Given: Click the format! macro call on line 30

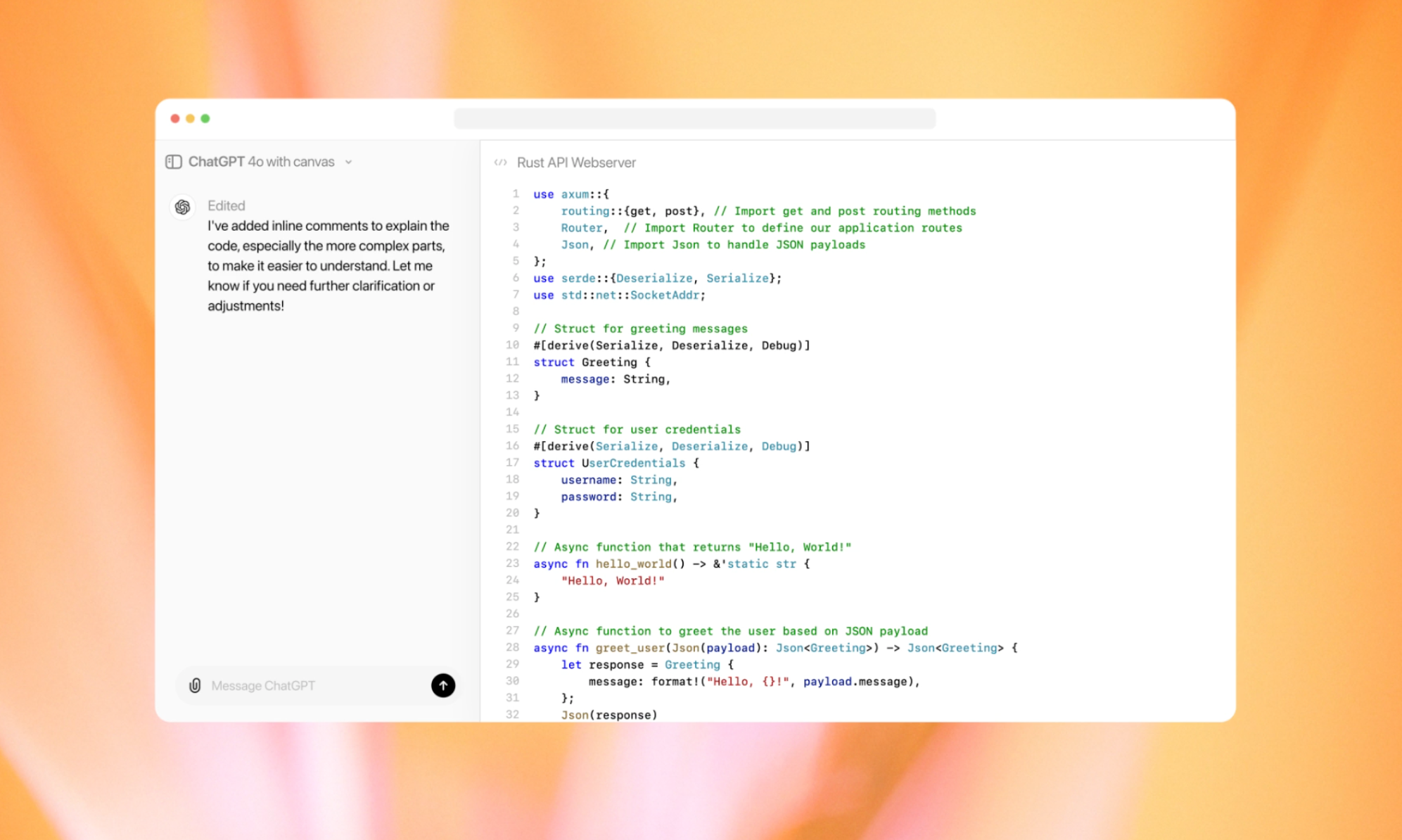Looking at the screenshot, I should (x=677, y=681).
